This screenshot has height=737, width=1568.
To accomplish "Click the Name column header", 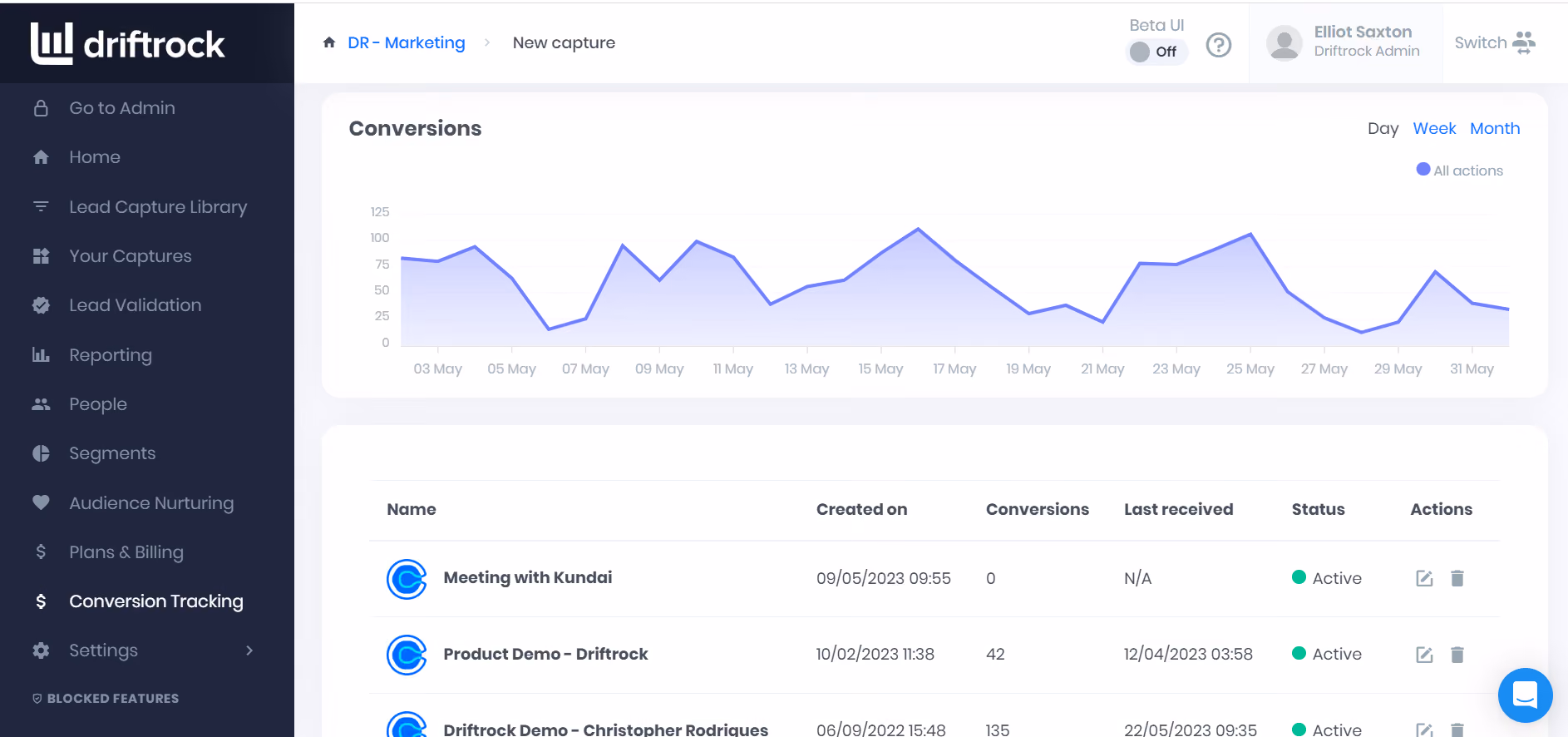I will (x=412, y=510).
